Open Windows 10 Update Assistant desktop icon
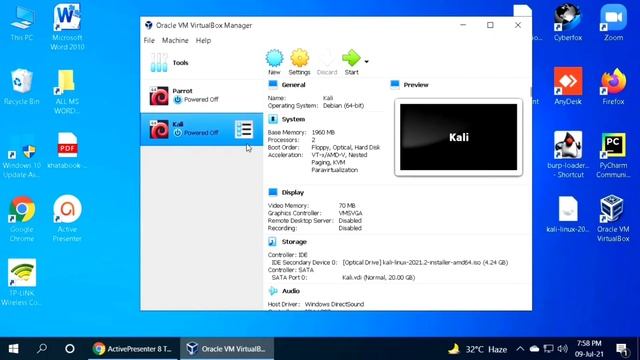Screen dimensions: 640x360 22,155
